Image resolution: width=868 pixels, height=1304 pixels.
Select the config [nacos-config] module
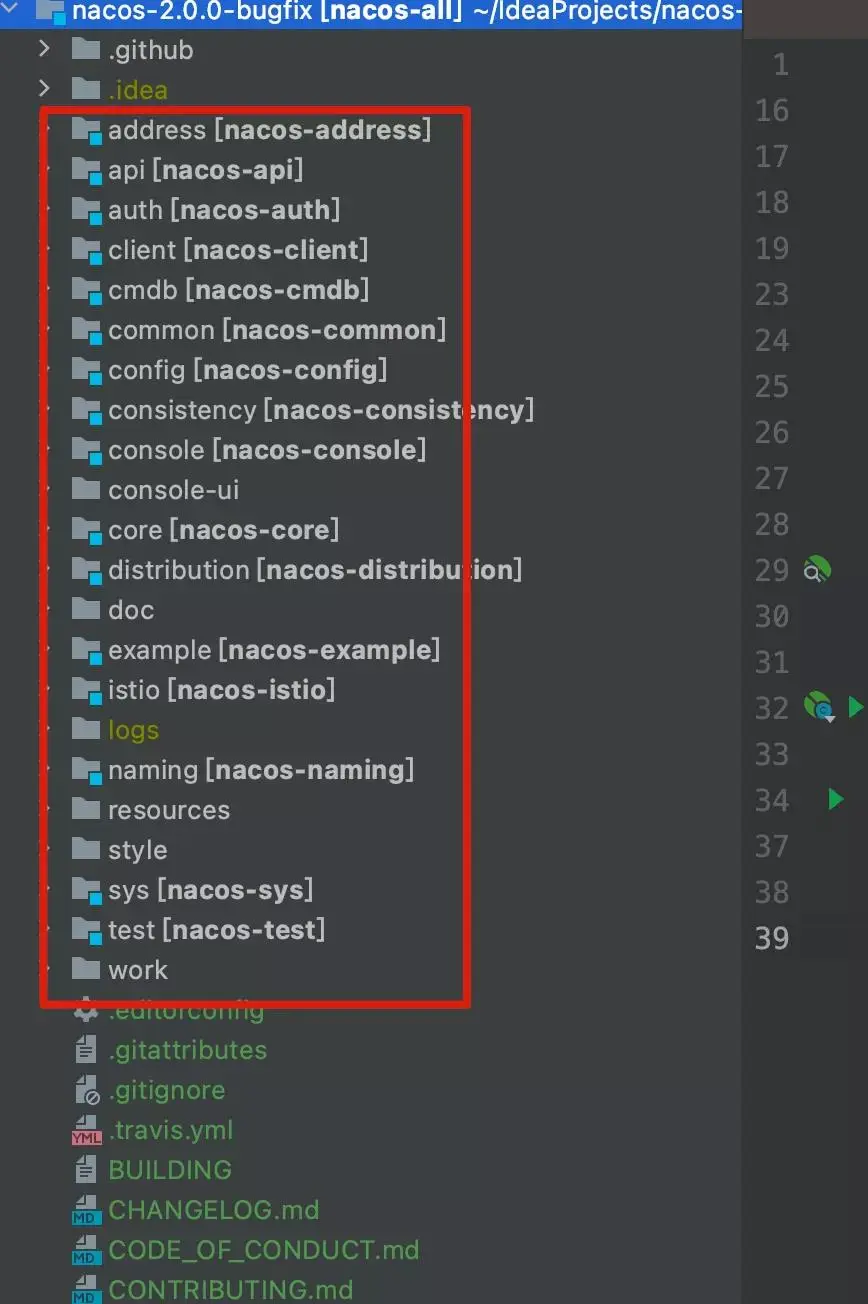click(247, 370)
